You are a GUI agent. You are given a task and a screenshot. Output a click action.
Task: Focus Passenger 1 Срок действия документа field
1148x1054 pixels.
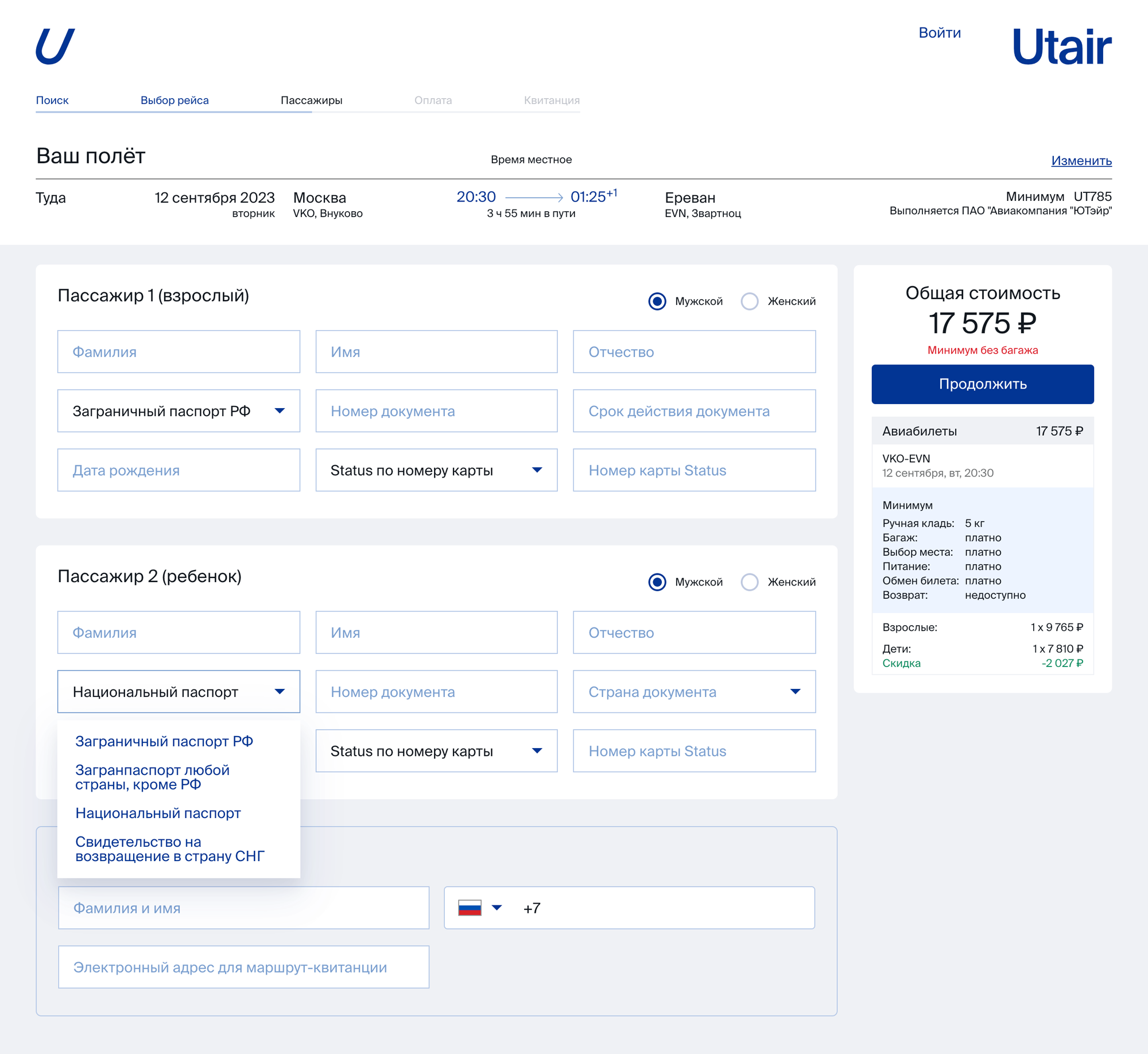695,411
